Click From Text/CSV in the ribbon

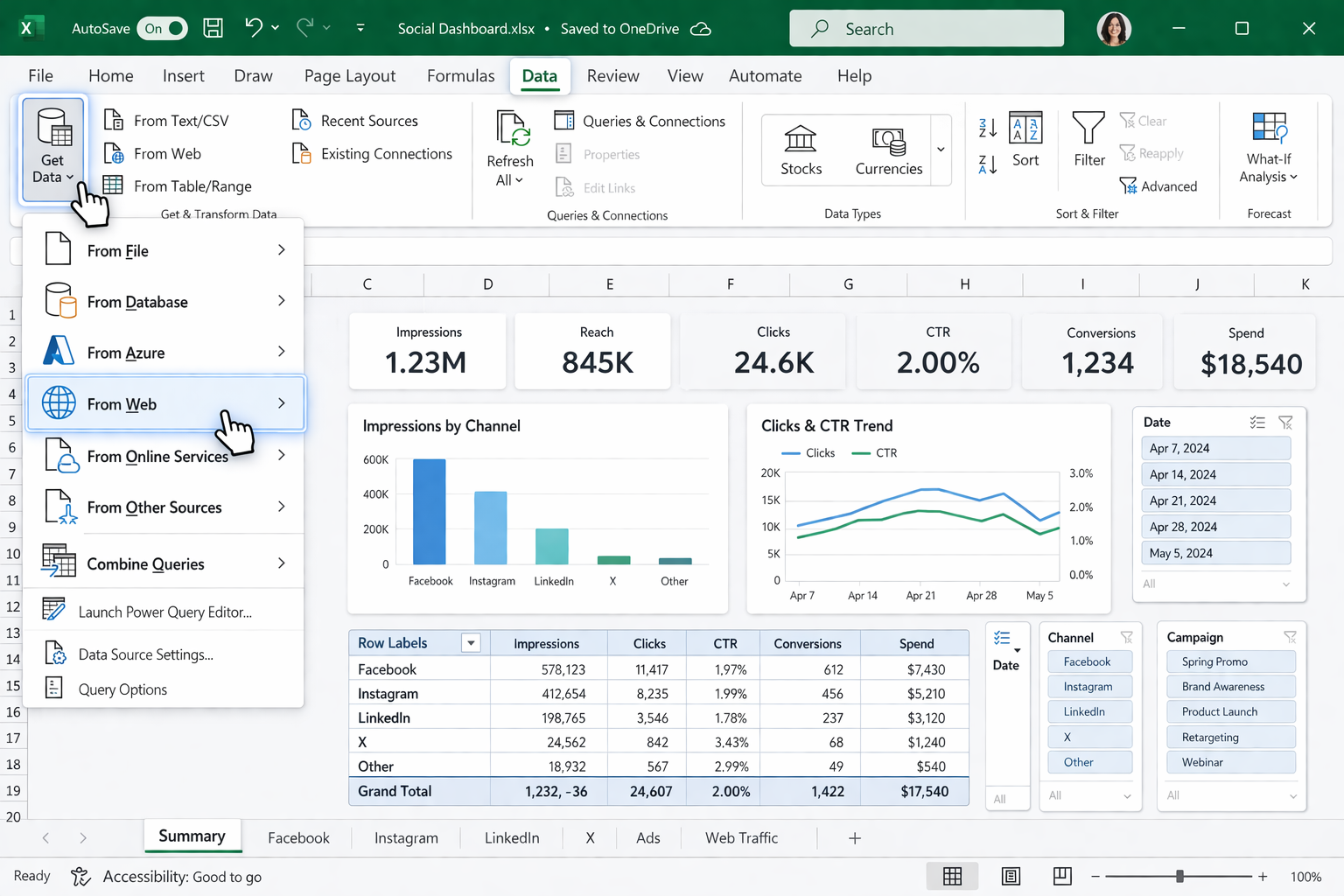click(166, 120)
